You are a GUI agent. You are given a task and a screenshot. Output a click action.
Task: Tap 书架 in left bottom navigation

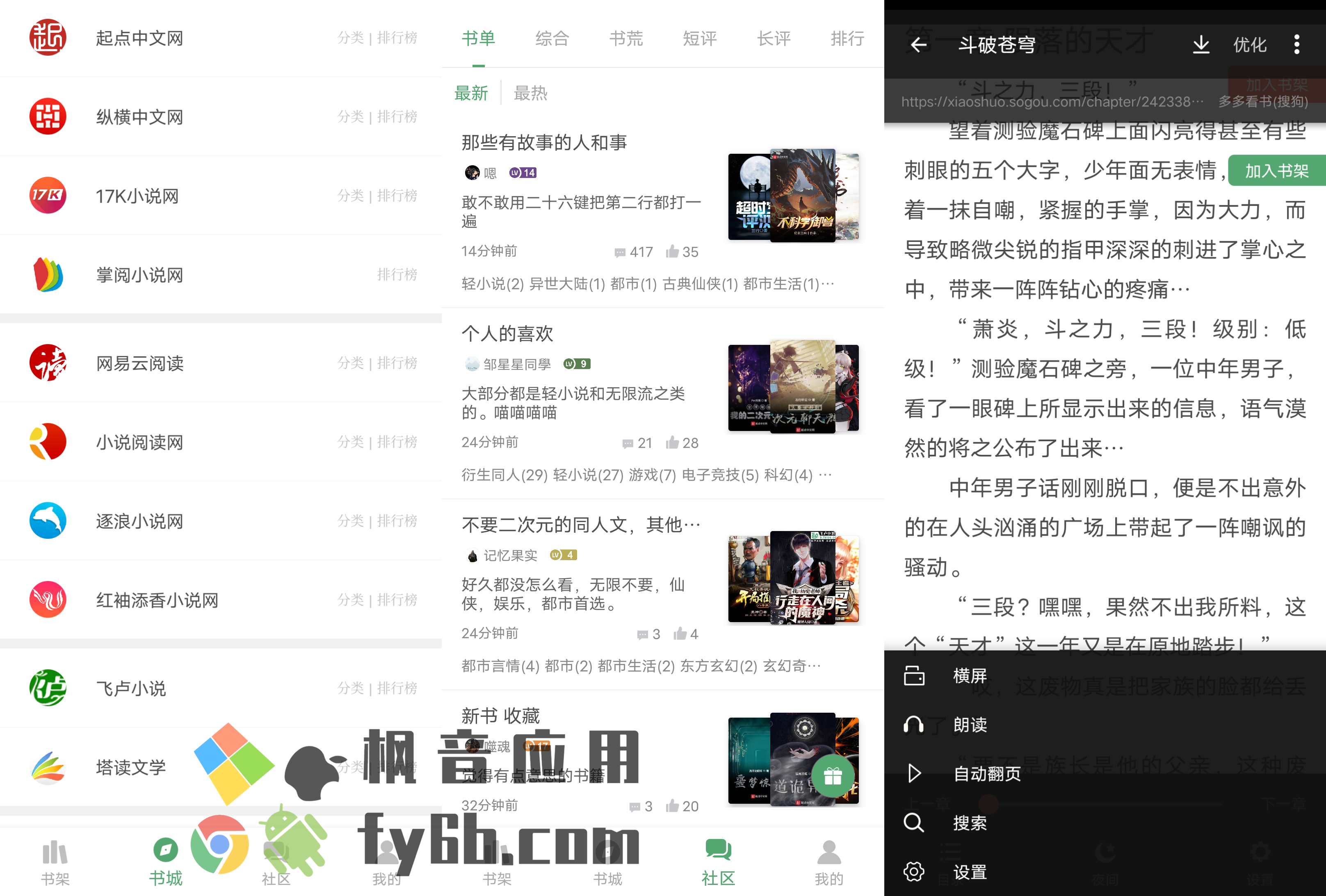point(55,862)
